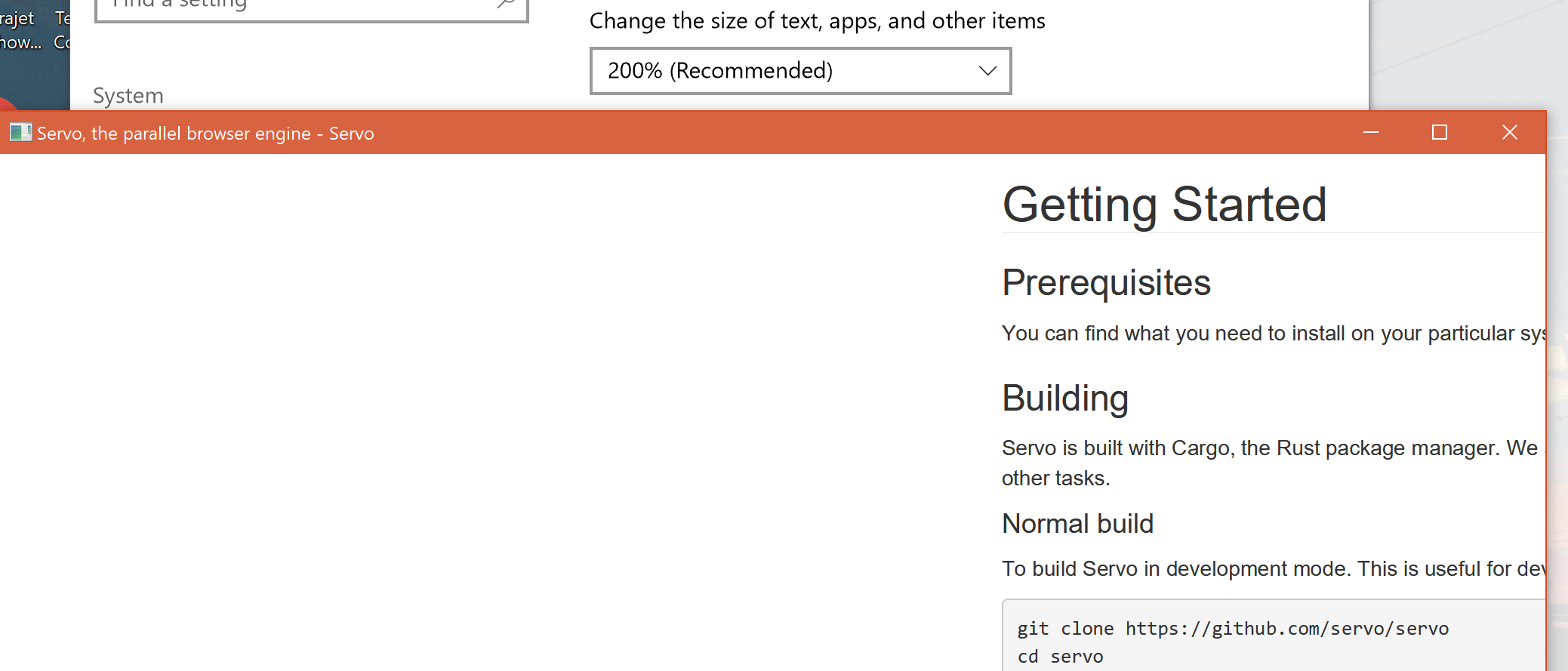The height and width of the screenshot is (671, 1568).
Task: Maximize the Servo browser window
Action: pos(1439,132)
